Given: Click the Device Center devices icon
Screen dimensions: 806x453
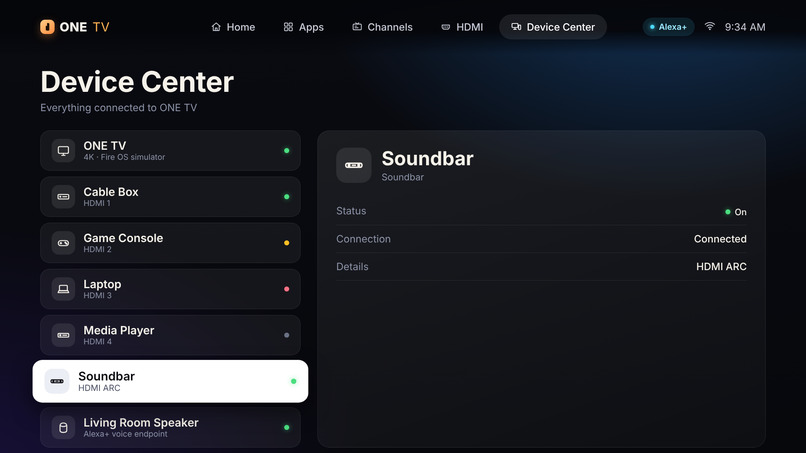Looking at the screenshot, I should click(516, 27).
